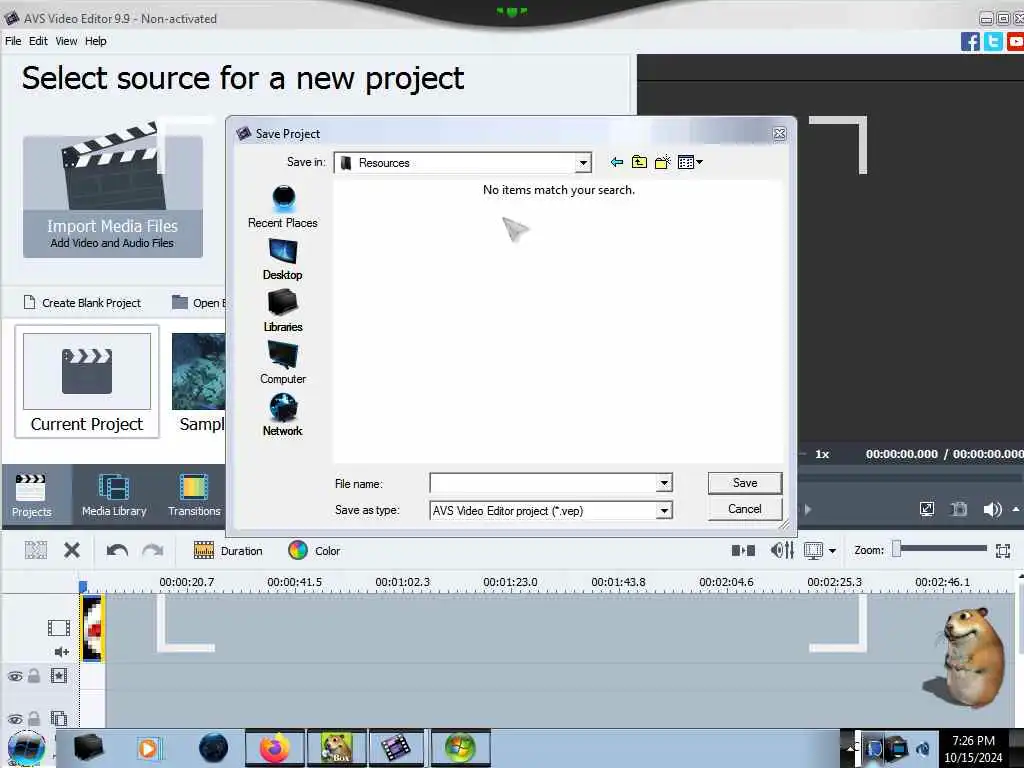Toggle eye visibility on effects track
This screenshot has width=1024, height=768.
15,677
